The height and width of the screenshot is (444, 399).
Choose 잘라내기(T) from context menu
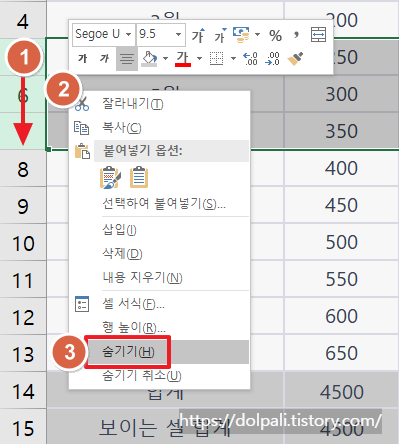coord(159,104)
